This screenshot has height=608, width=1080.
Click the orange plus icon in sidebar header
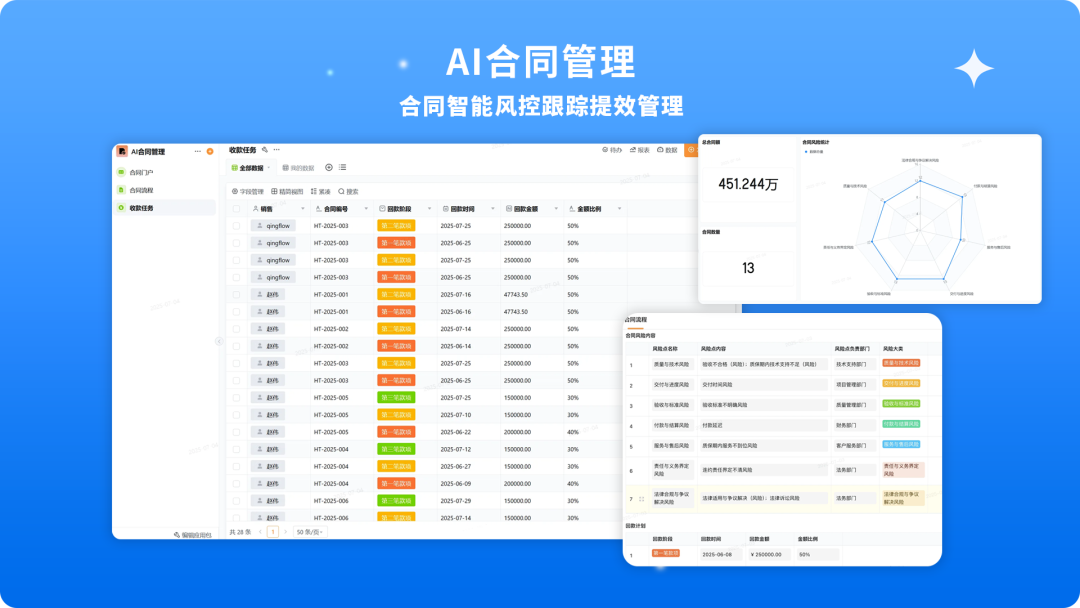[x=209, y=151]
